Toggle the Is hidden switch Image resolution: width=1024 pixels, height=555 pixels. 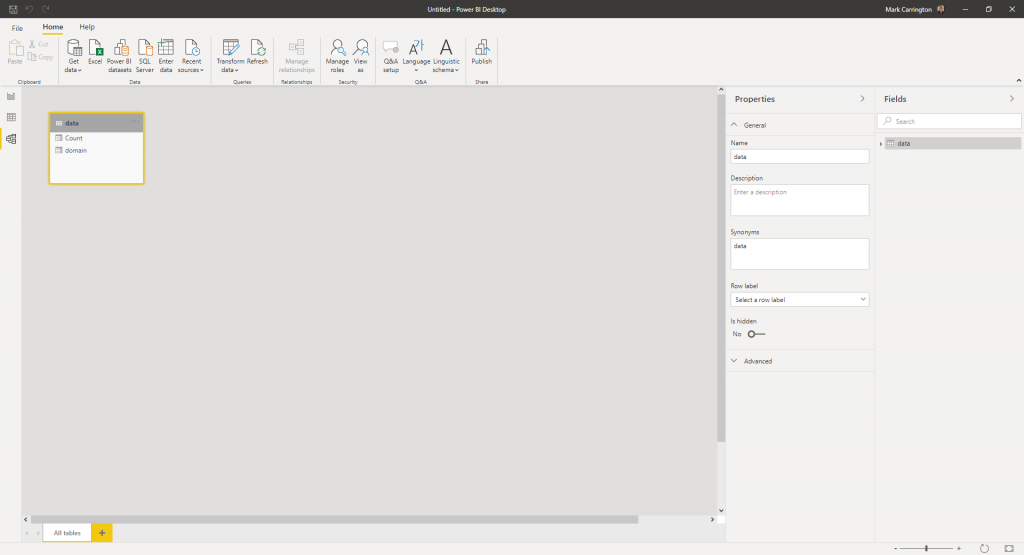[756, 334]
